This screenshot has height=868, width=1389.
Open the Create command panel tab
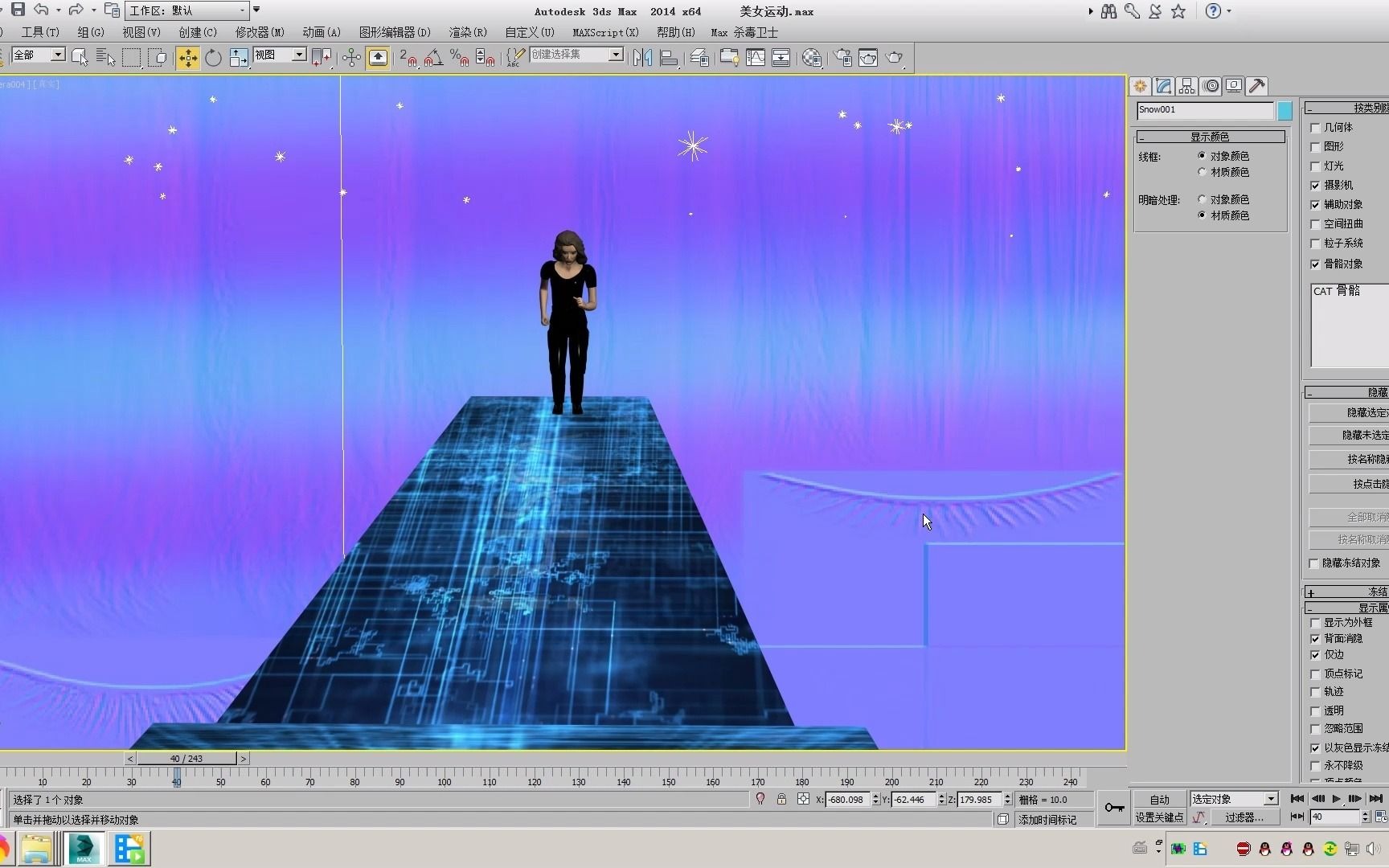tap(1140, 86)
